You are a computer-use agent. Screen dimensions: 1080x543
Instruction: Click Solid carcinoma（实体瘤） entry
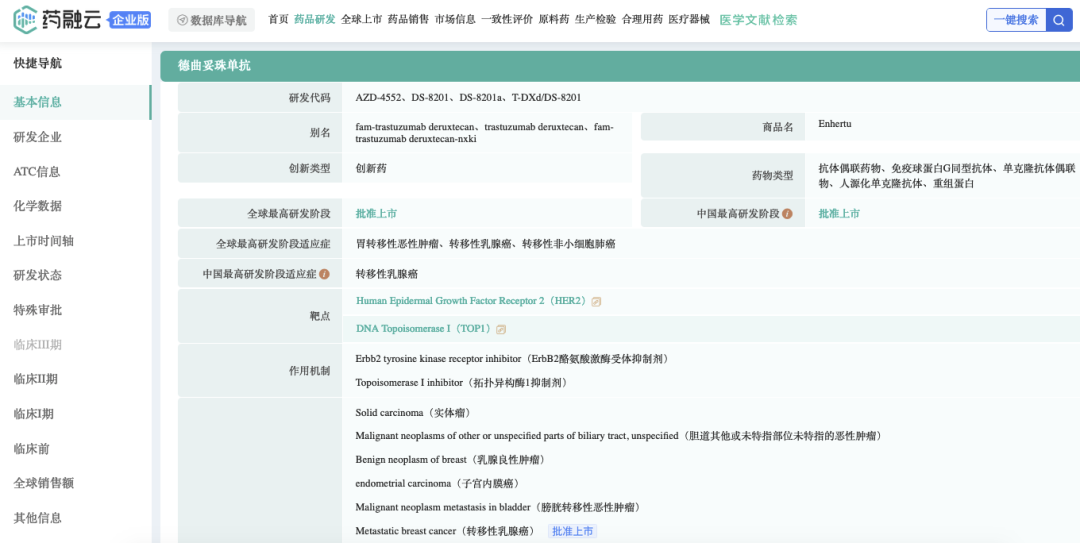(415, 413)
